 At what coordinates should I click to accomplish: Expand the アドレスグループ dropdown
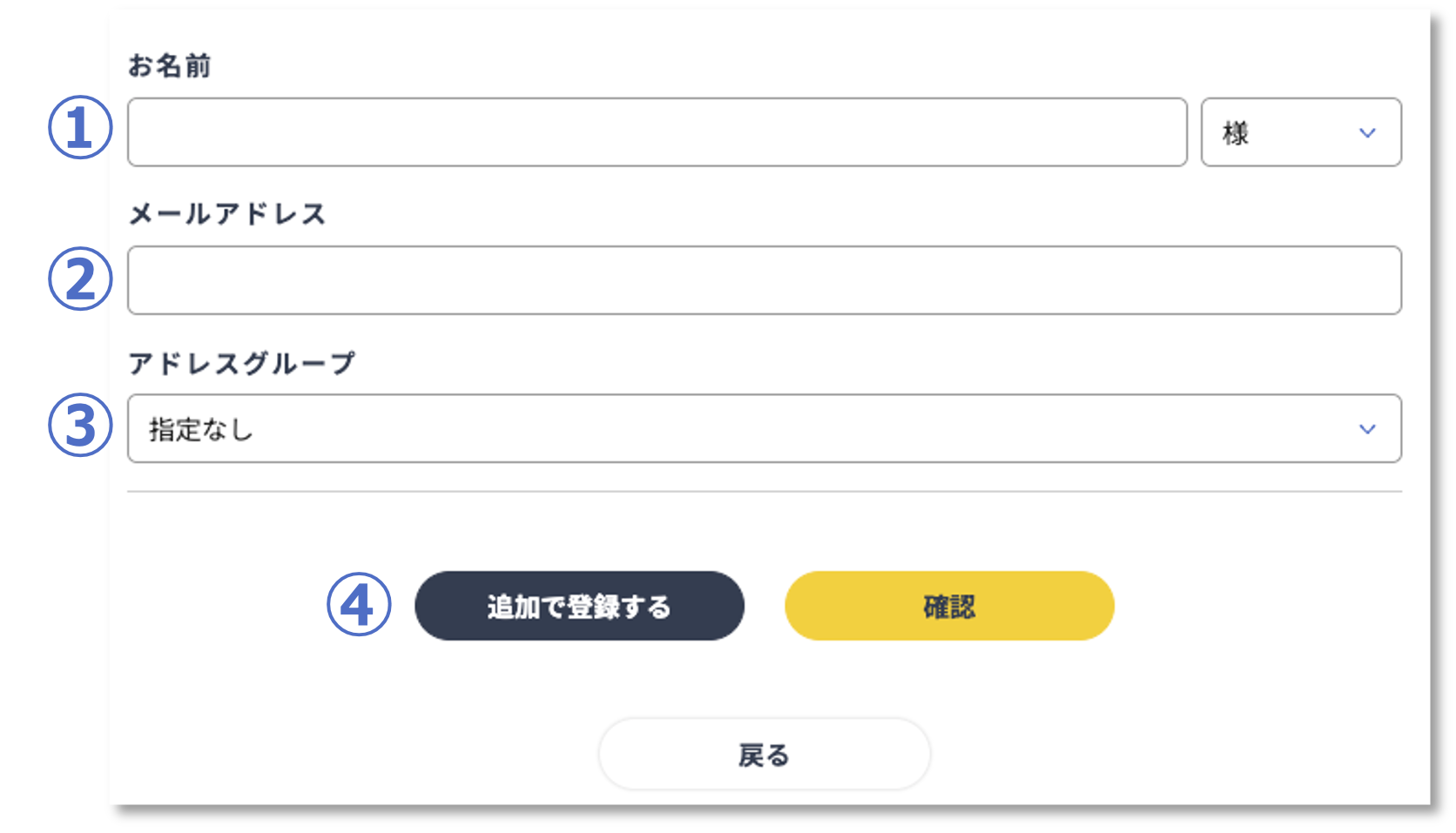764,428
